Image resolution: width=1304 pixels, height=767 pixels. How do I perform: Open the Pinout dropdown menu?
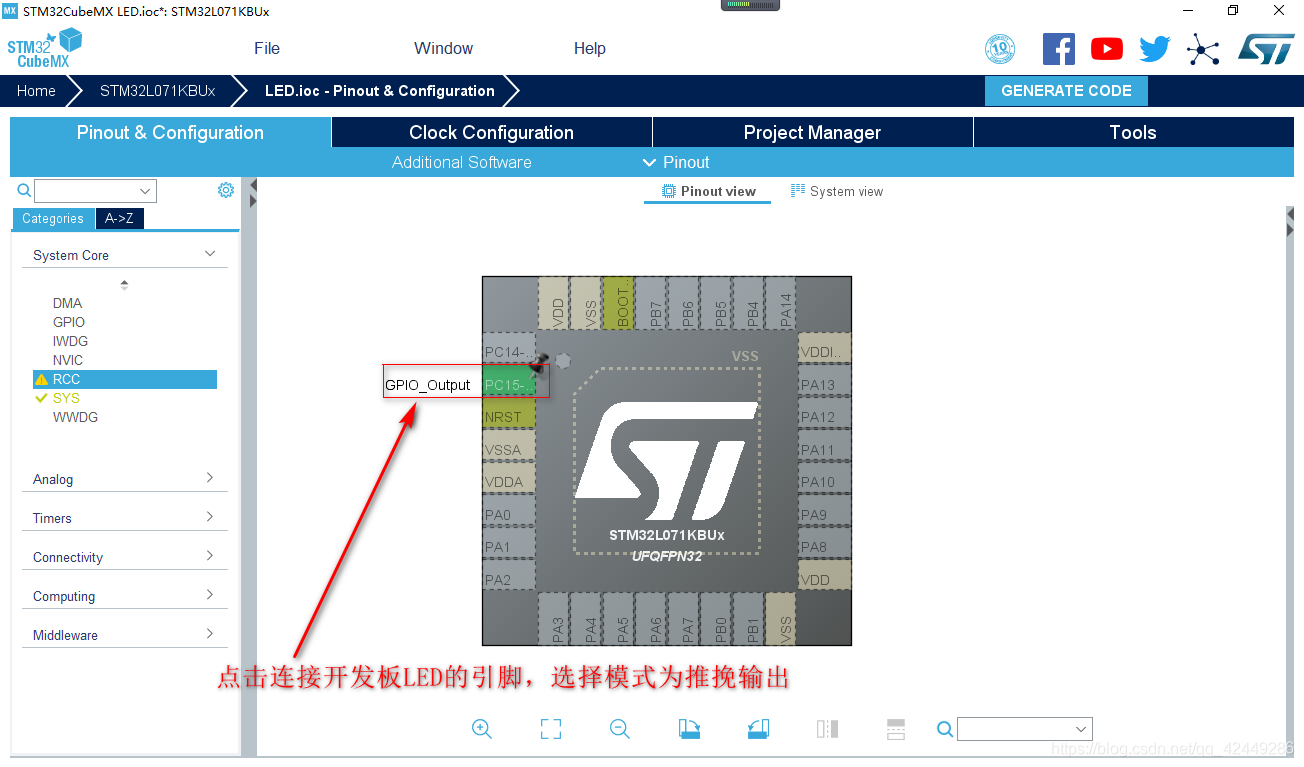[676, 162]
